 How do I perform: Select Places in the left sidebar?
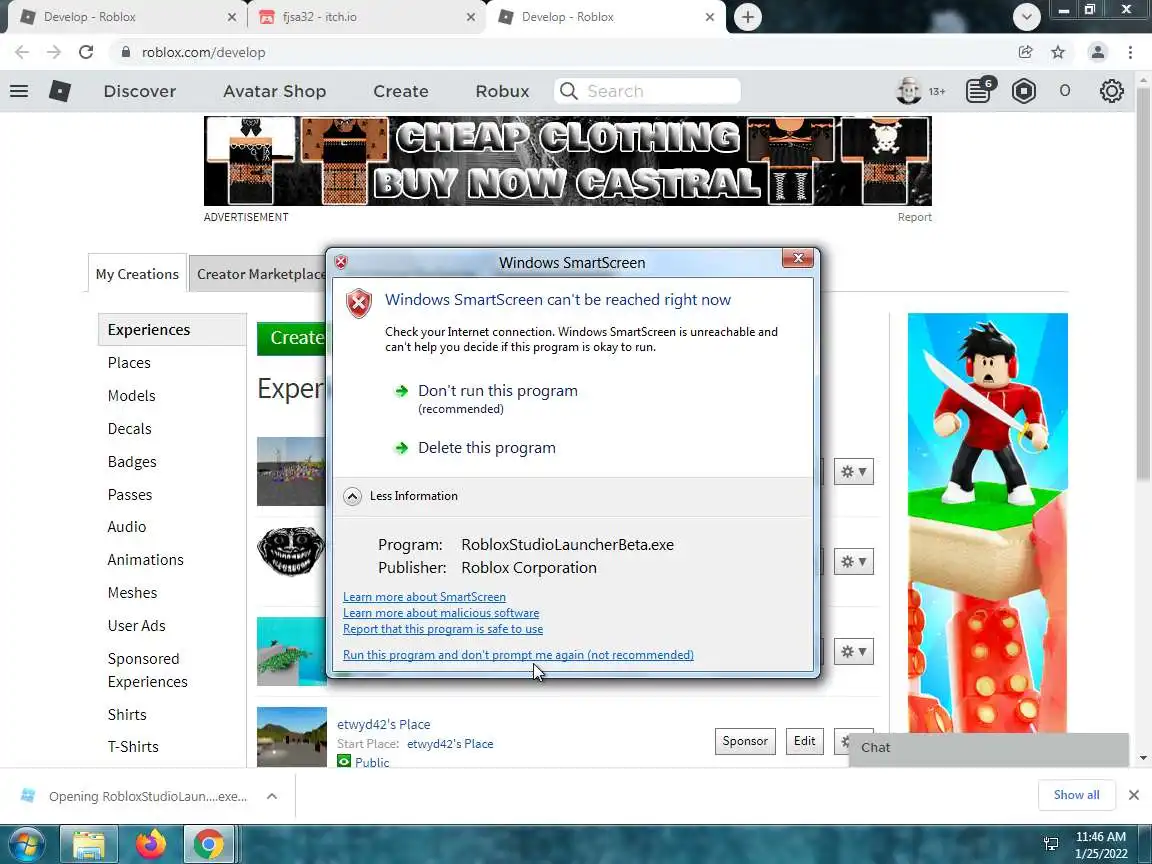[x=129, y=363]
